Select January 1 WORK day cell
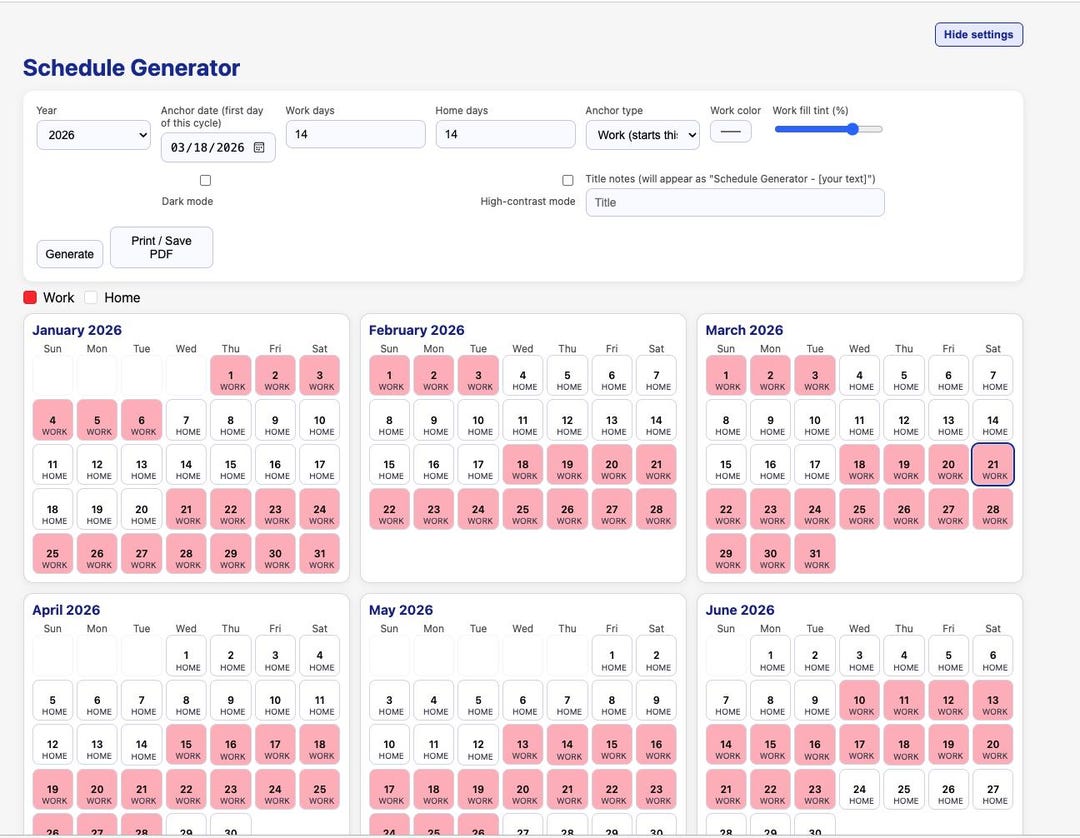The height and width of the screenshot is (838, 1080). pos(231,375)
